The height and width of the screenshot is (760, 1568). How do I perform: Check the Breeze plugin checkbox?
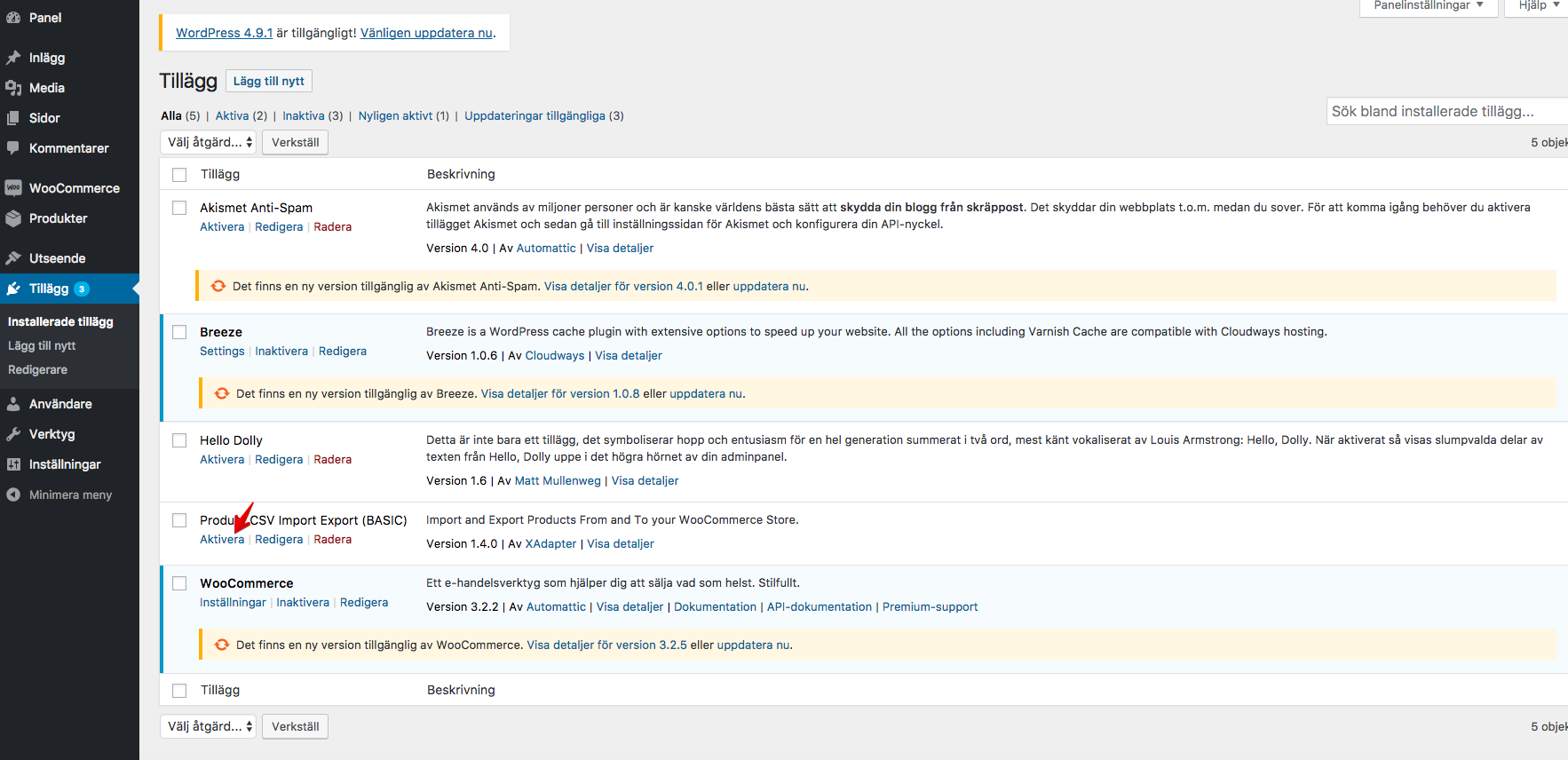[x=179, y=332]
